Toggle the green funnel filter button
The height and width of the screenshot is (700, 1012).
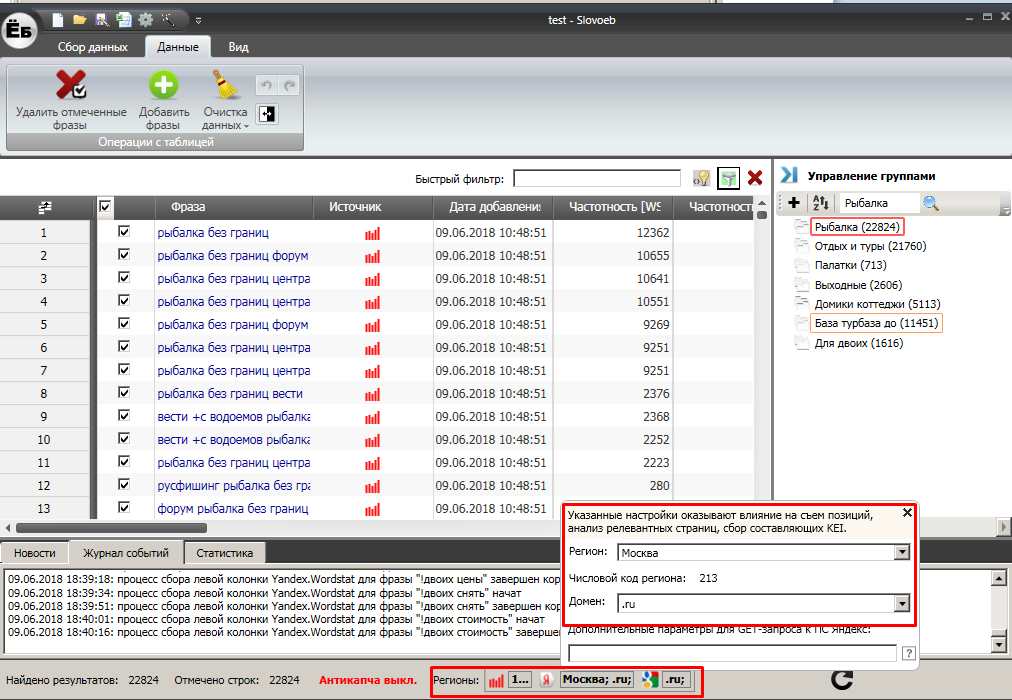(x=728, y=178)
